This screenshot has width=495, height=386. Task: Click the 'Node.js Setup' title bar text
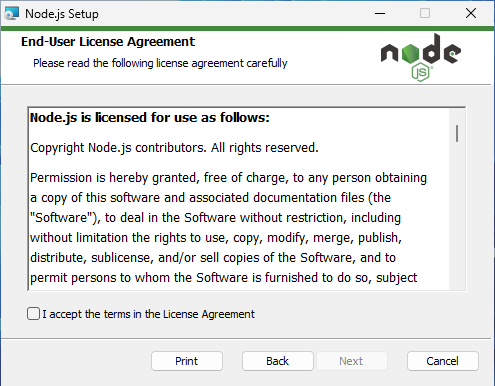pos(62,14)
